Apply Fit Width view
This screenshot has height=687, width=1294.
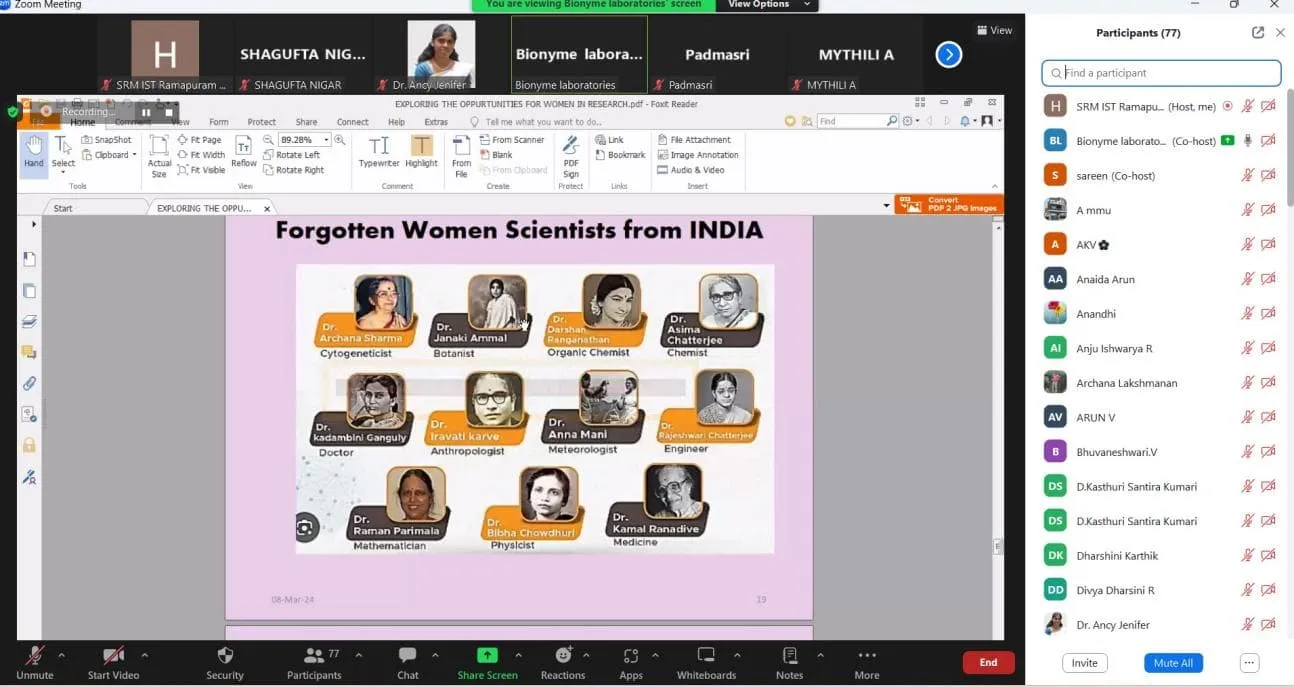[201, 155]
